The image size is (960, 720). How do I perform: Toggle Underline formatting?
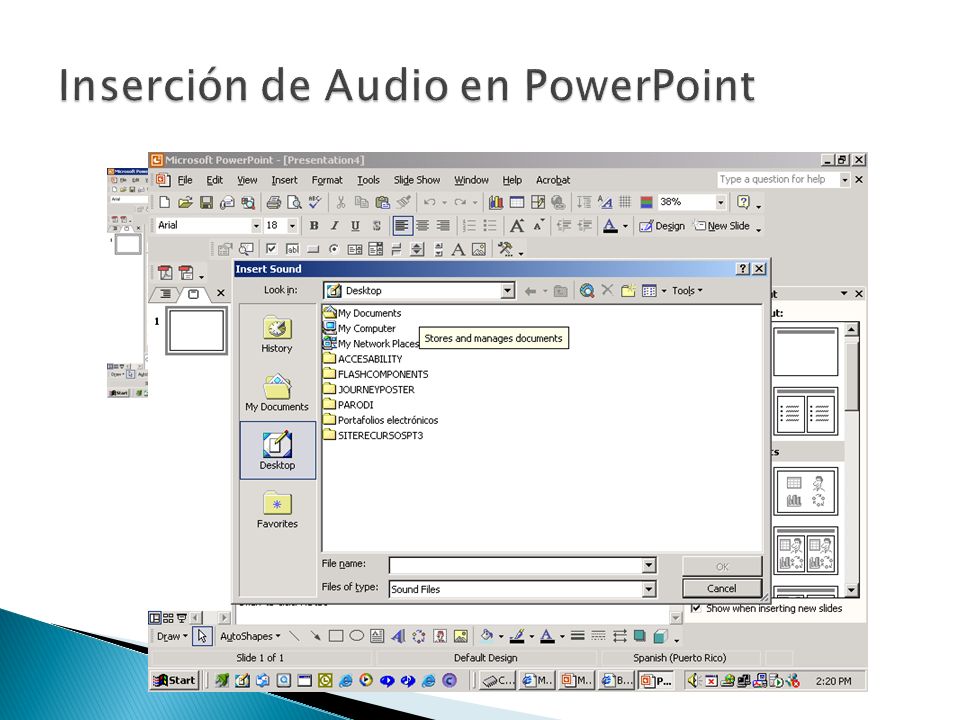click(x=355, y=226)
